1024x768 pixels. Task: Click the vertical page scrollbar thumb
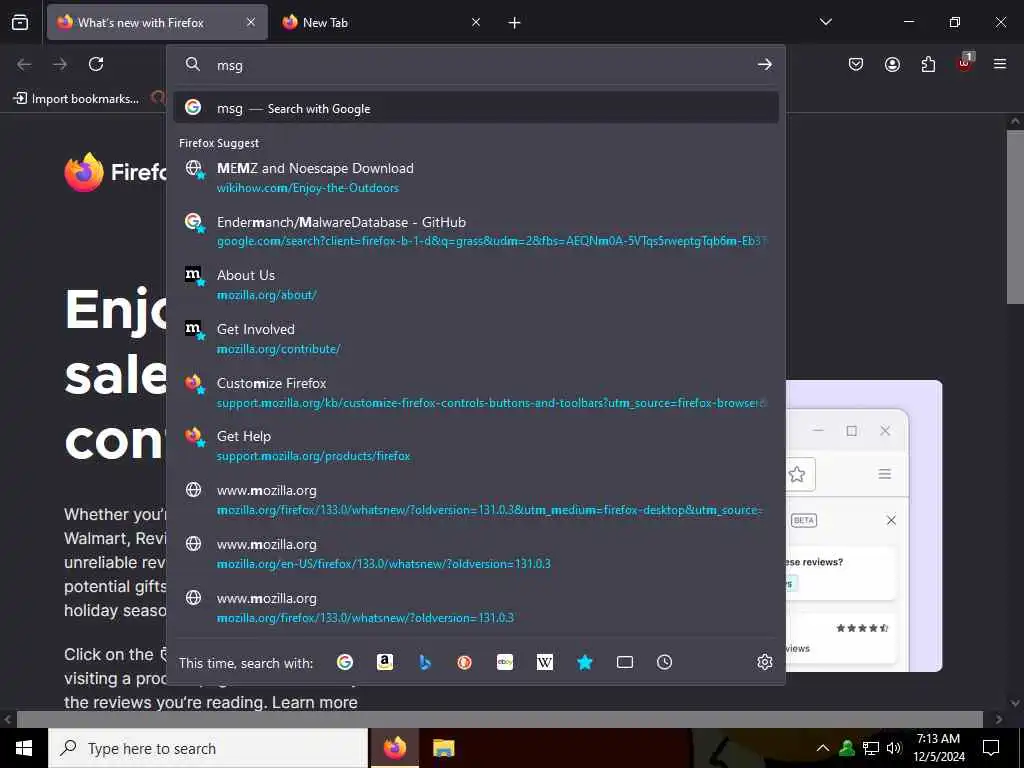[1015, 217]
